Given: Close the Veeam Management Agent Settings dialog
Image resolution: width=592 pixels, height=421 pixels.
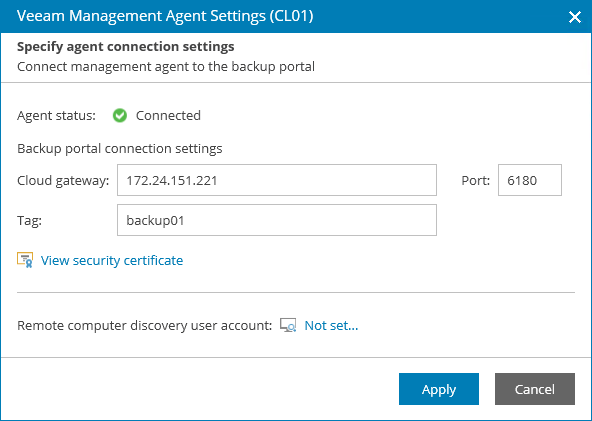Looking at the screenshot, I should point(575,17).
